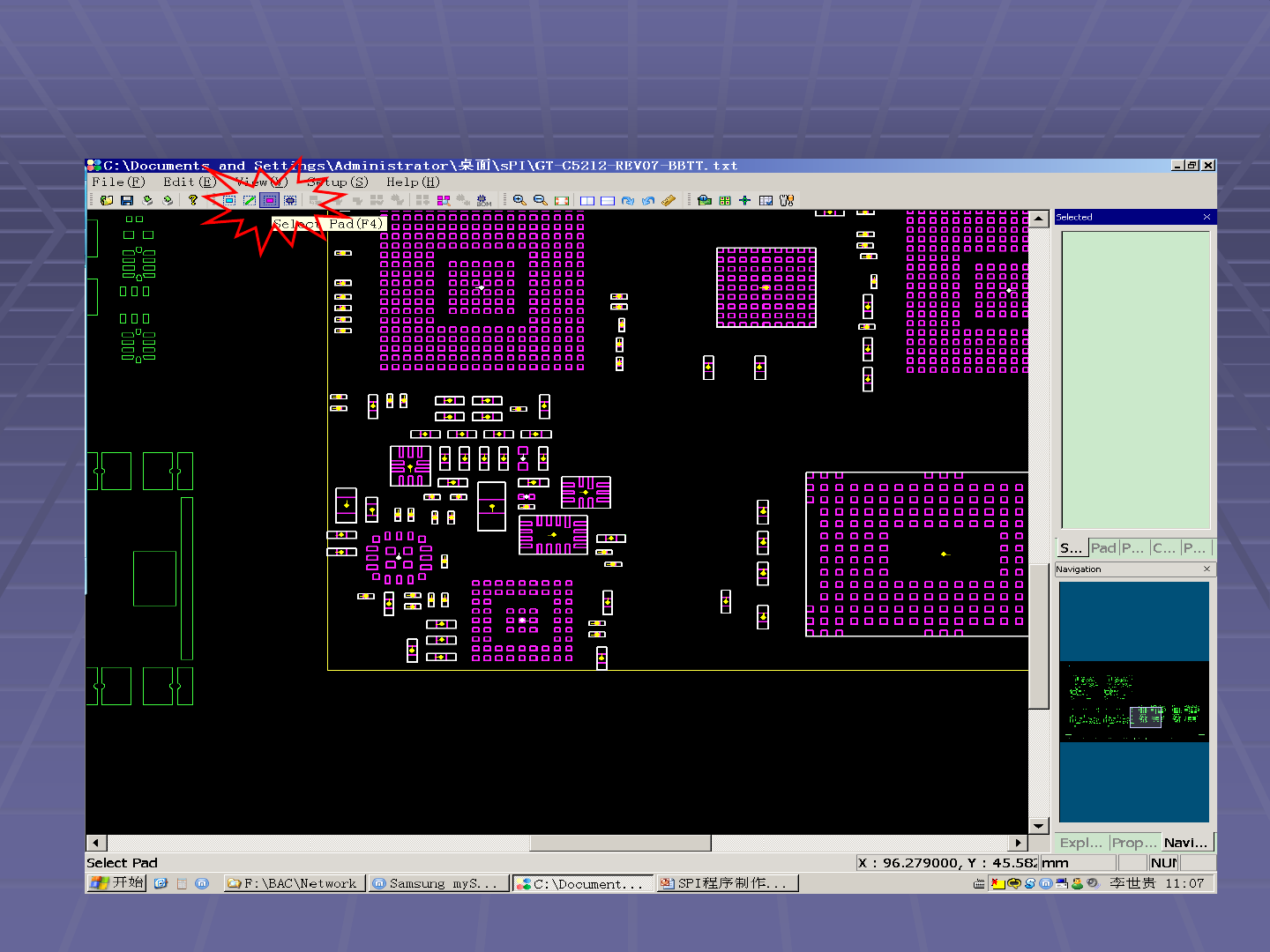Select the Select Pad tool
The image size is (1270, 952).
(270, 201)
